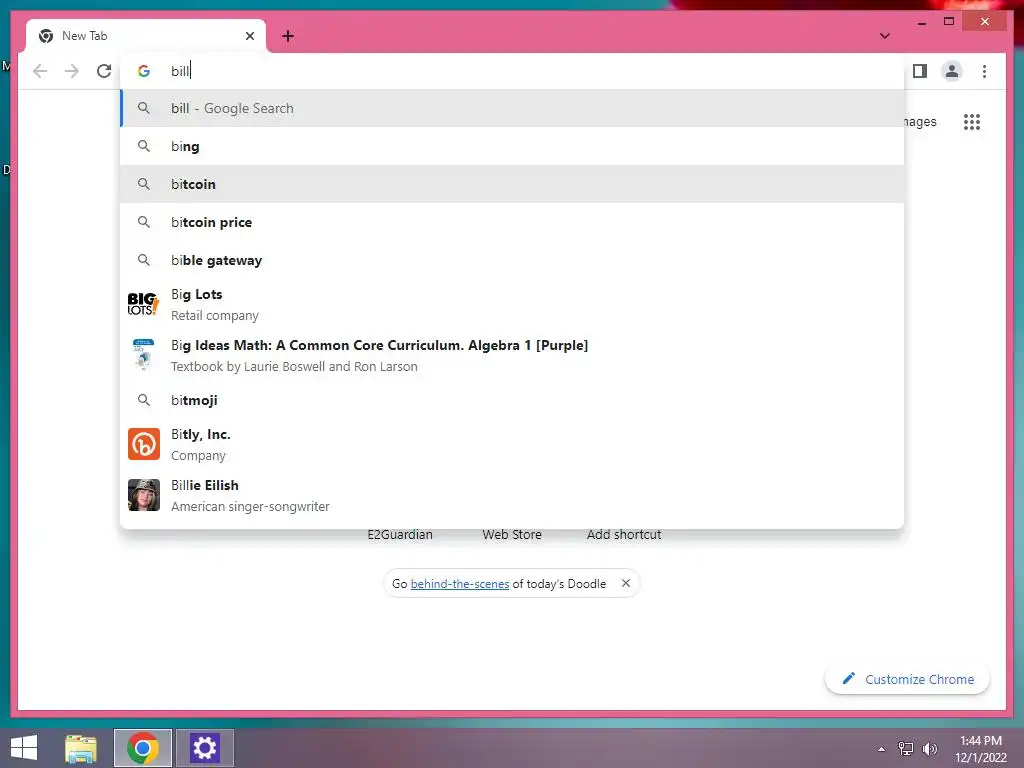Open Chrome's three-dot menu
This screenshot has width=1024, height=768.
[984, 71]
